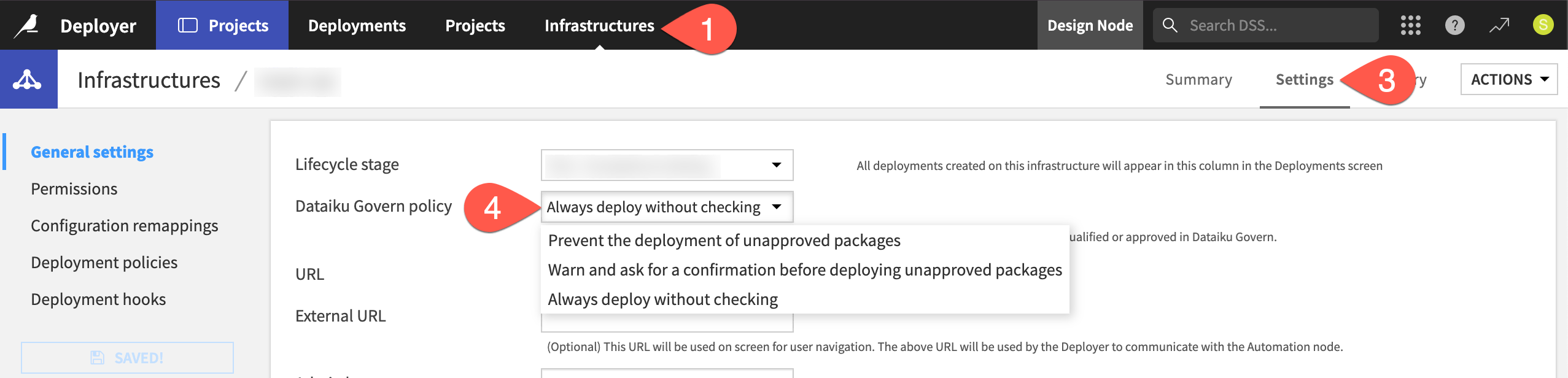
Task: Open the highlighted Projects tab
Action: (222, 25)
